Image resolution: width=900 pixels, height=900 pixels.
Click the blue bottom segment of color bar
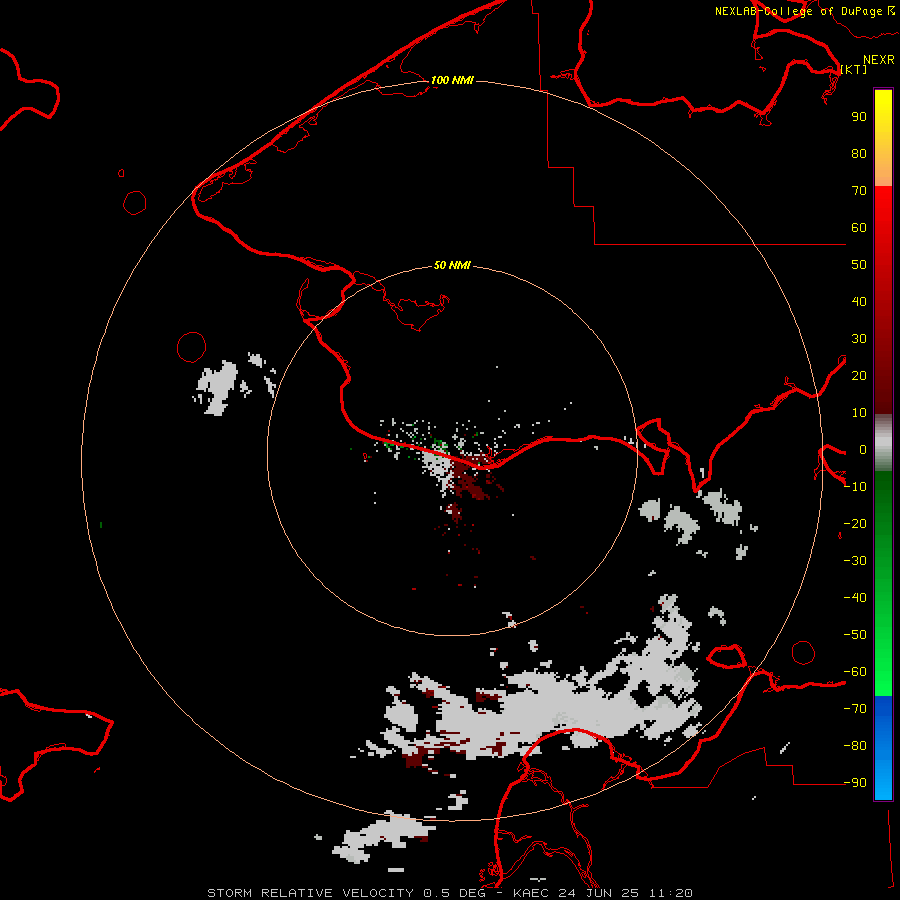coord(883,748)
